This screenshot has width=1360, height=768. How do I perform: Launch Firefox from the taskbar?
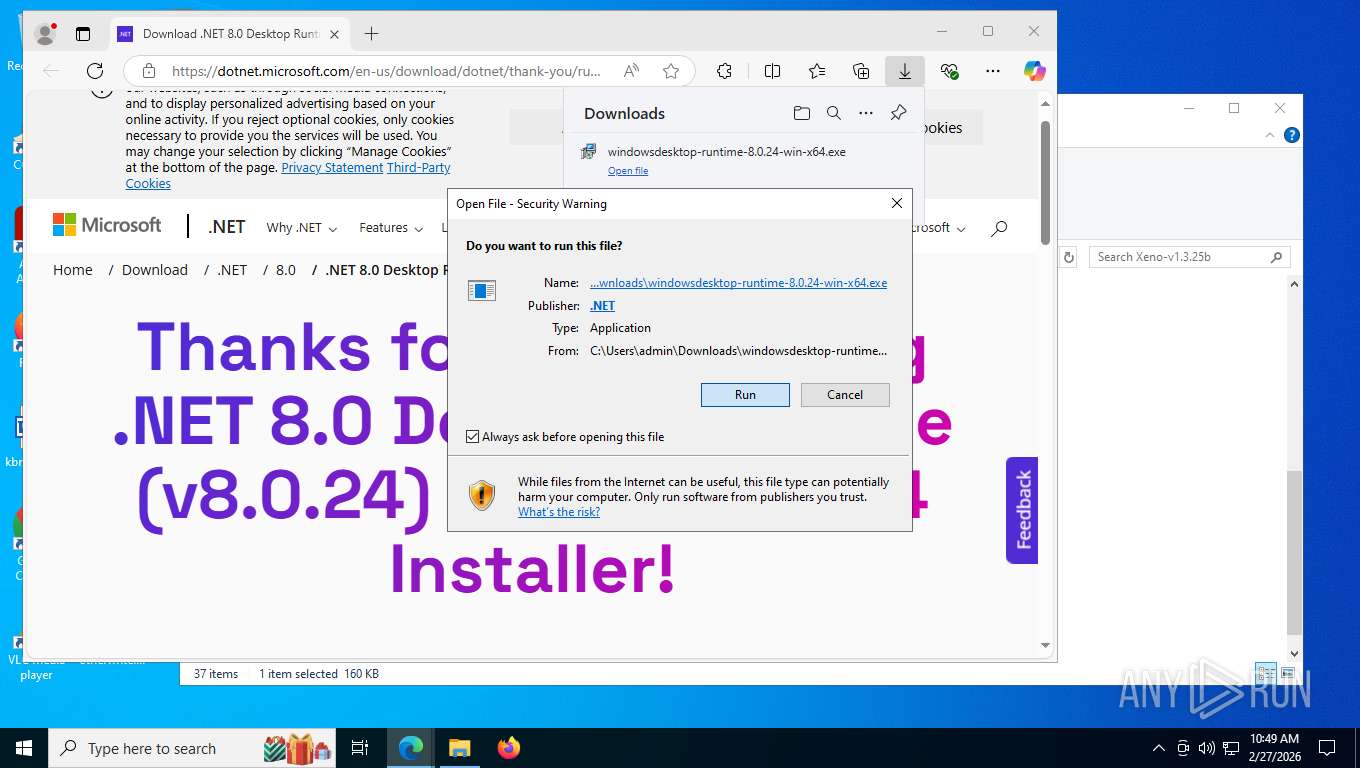[x=509, y=748]
